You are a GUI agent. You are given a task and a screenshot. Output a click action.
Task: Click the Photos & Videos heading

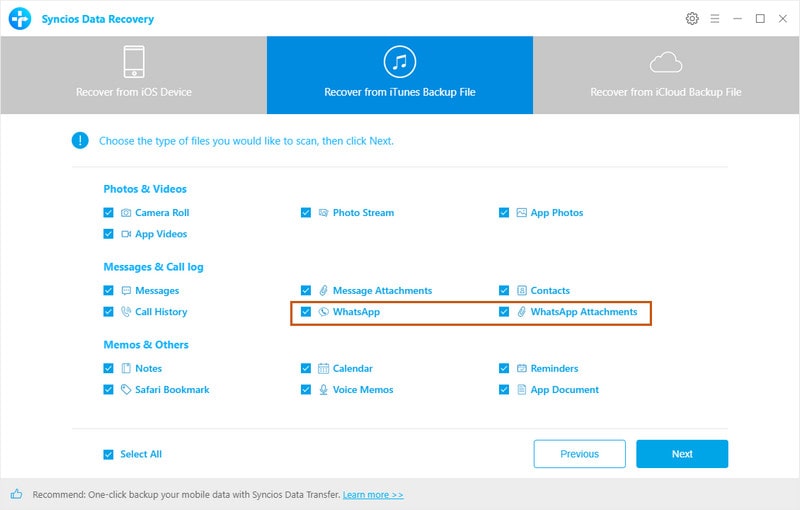[145, 189]
